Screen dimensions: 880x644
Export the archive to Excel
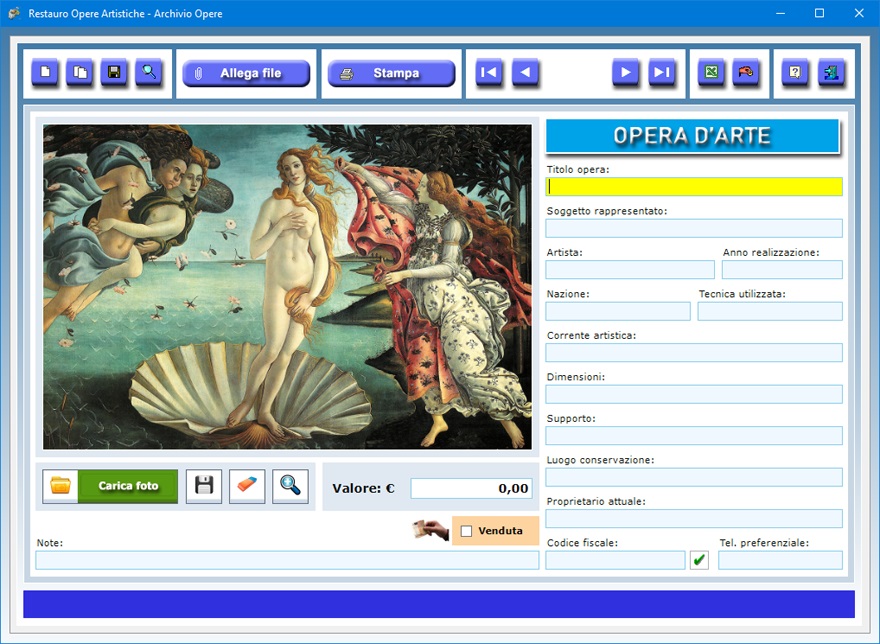[711, 73]
